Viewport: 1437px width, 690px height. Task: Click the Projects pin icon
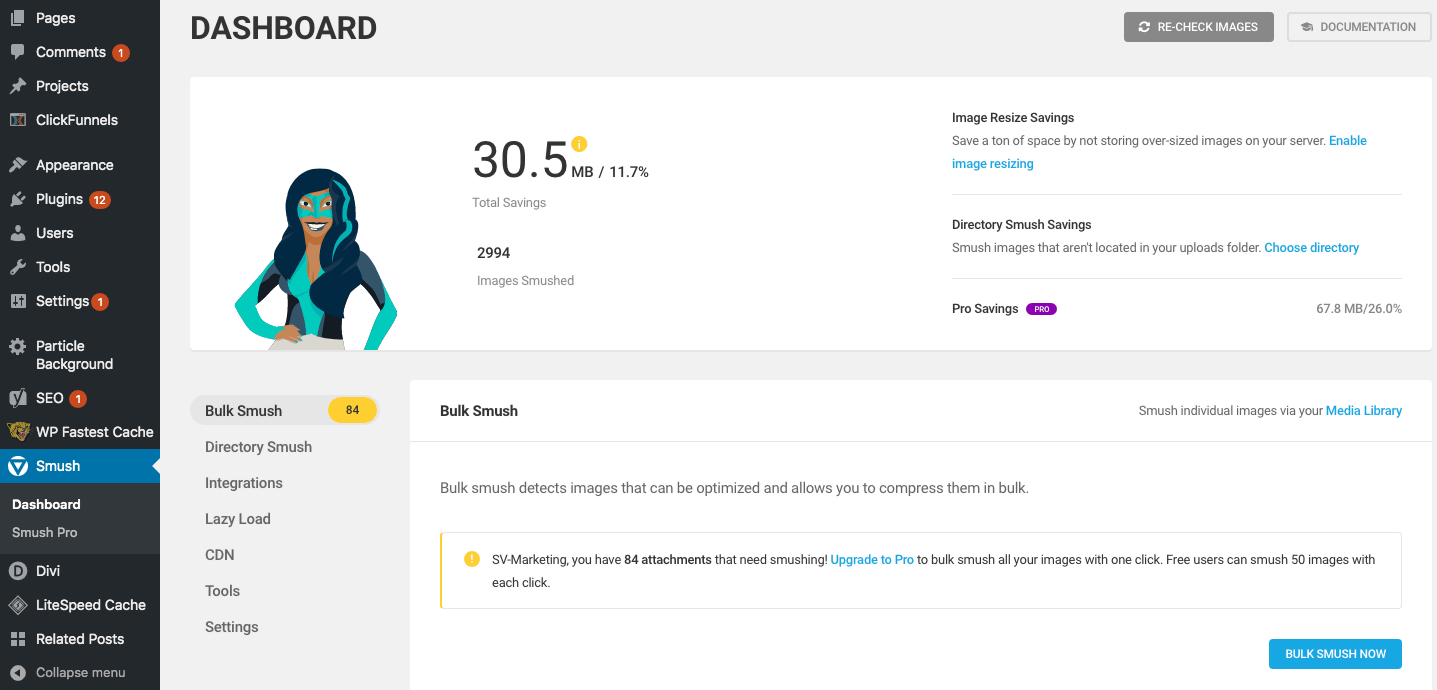[x=18, y=86]
